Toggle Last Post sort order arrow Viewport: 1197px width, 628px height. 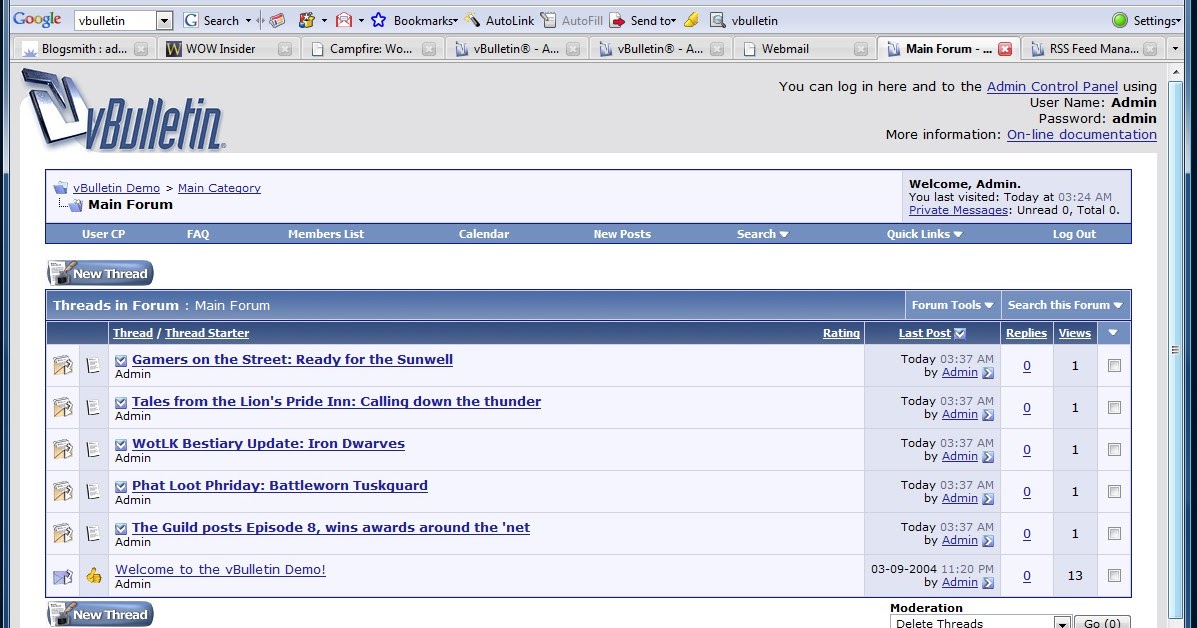960,333
